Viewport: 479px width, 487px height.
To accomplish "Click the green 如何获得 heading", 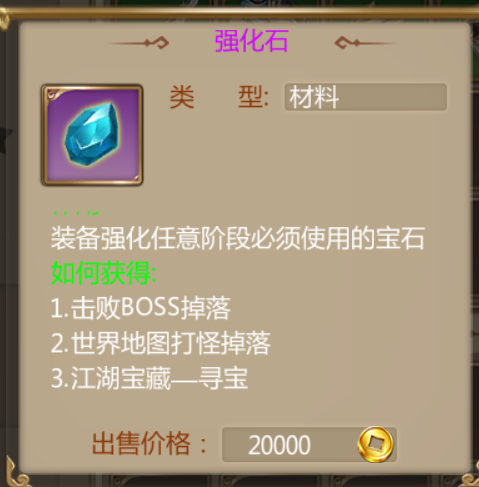I will coord(104,273).
